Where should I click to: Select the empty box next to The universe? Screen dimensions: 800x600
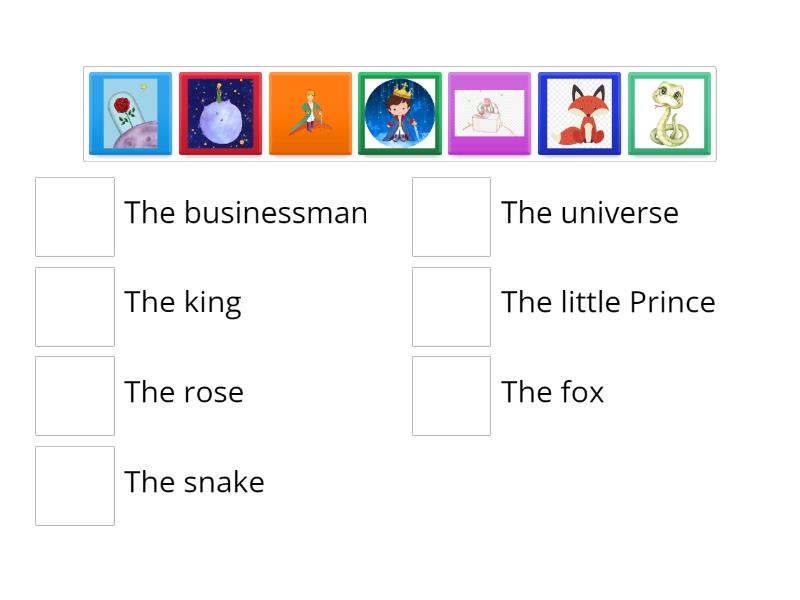coord(451,215)
